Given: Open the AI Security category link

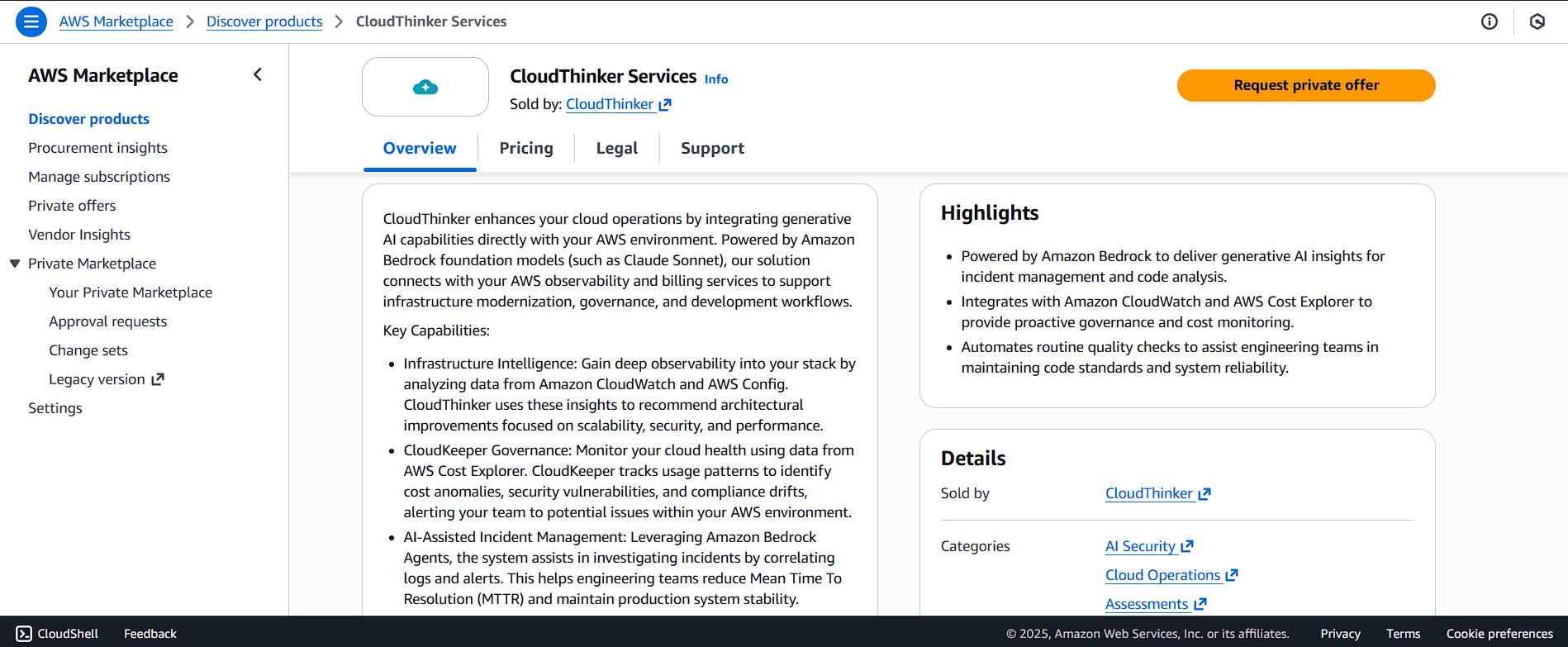Looking at the screenshot, I should click(1140, 546).
